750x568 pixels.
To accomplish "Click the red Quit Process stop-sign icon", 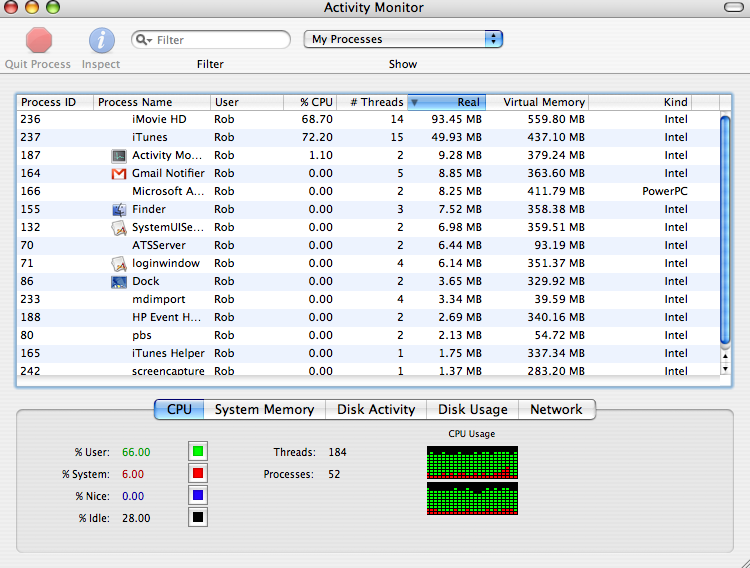I will (39, 40).
